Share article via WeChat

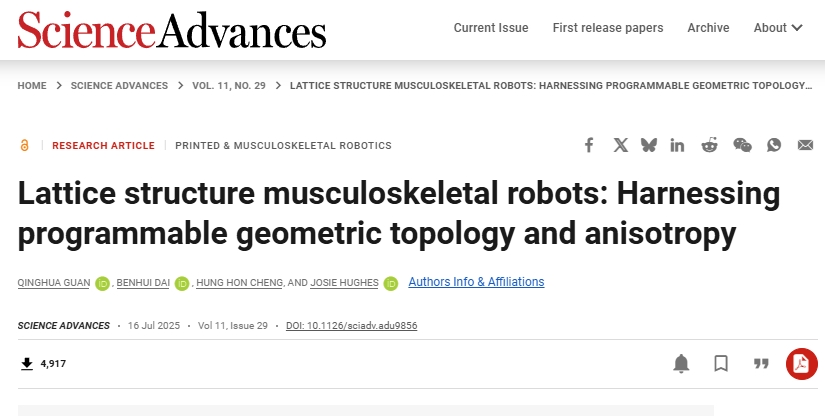[742, 145]
